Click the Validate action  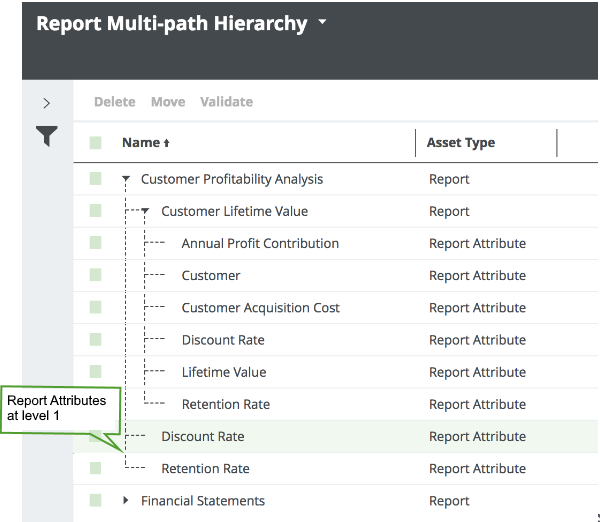point(226,102)
